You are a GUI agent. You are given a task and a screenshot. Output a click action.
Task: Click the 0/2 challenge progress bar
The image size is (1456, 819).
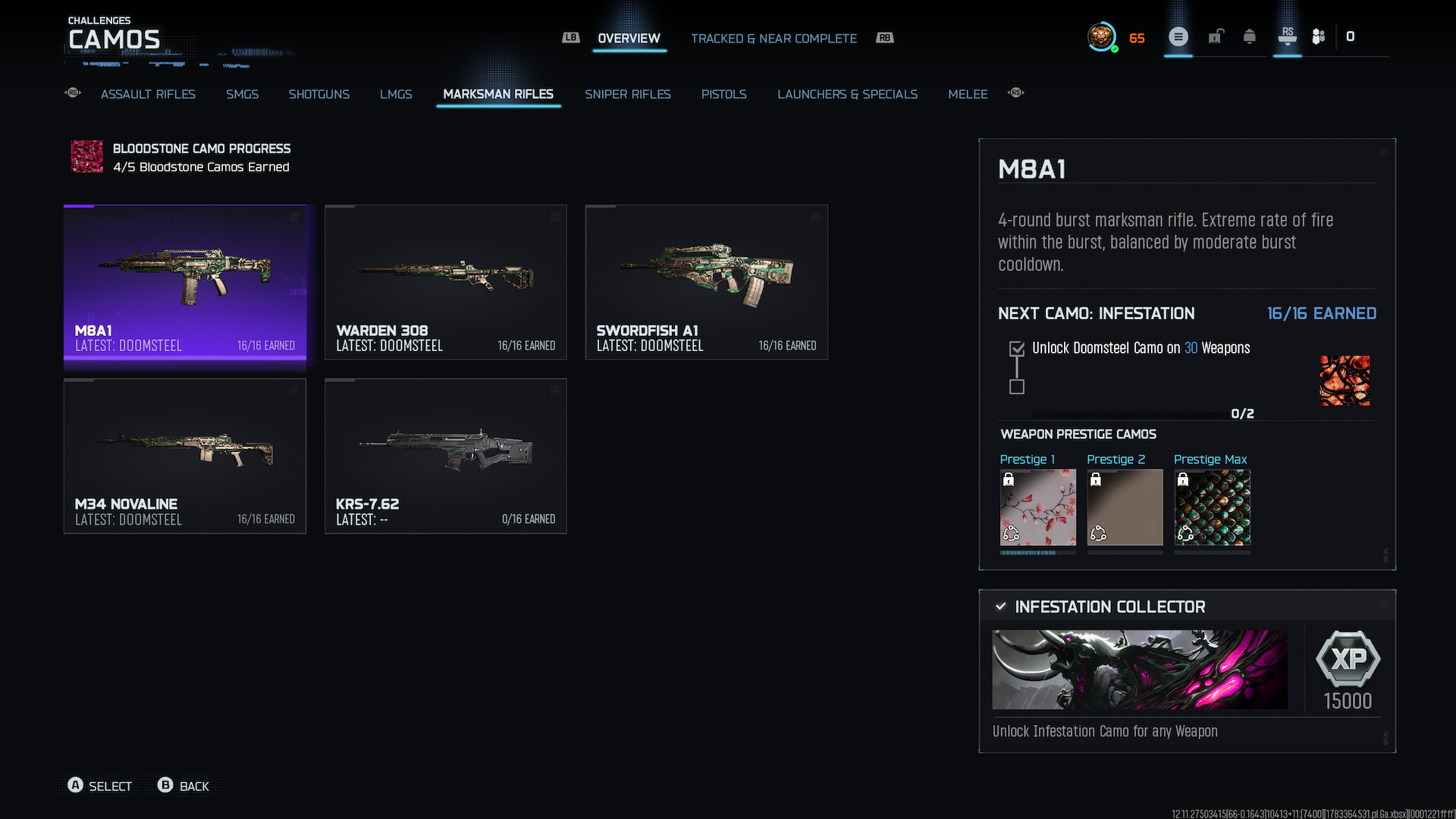coord(1130,415)
